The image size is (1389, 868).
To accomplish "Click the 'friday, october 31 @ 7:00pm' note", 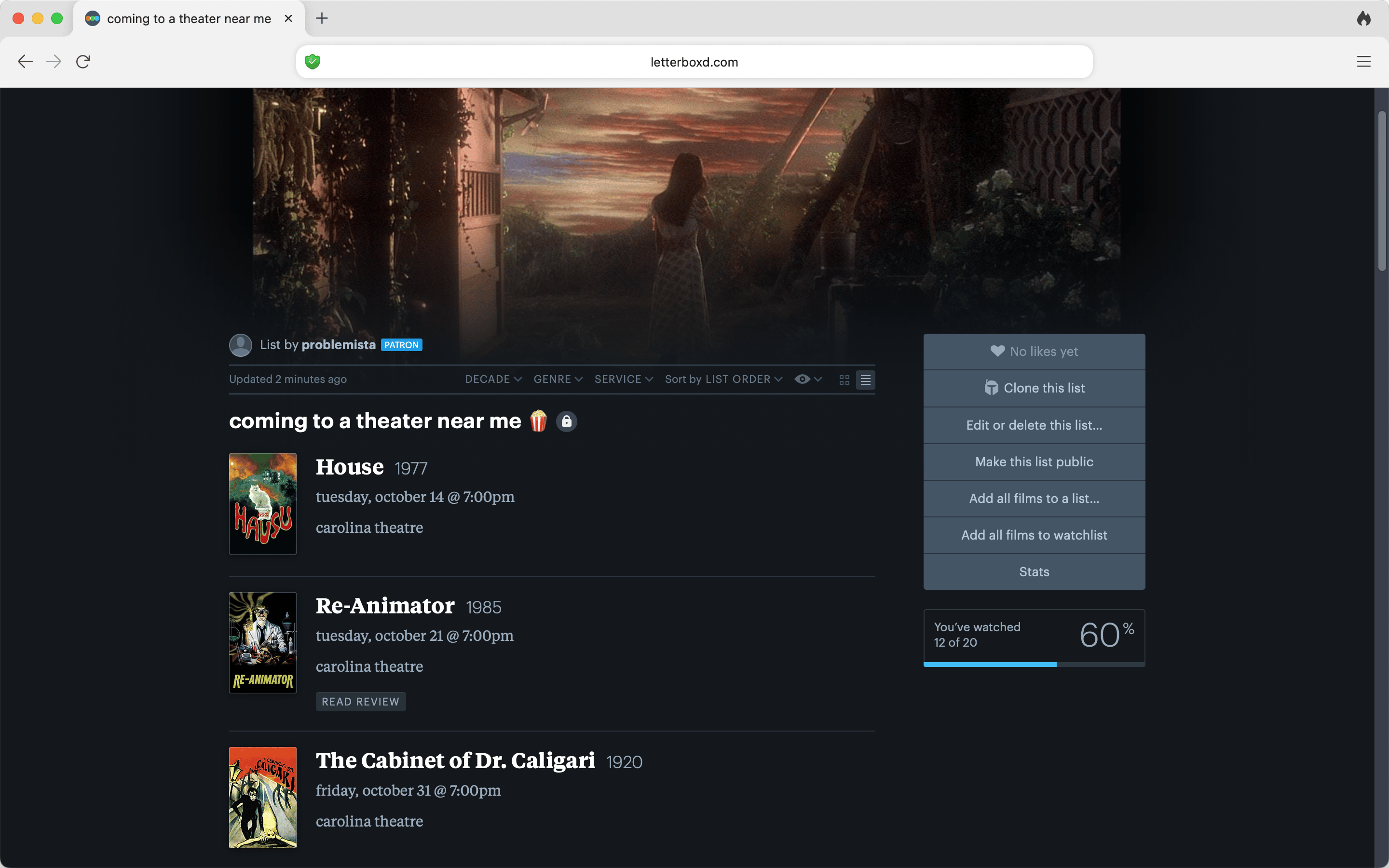I will [x=408, y=790].
